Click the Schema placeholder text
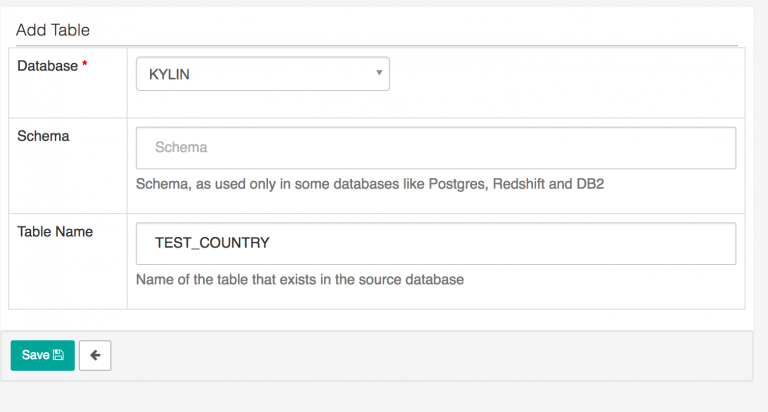Viewport: 768px width, 412px height. click(x=181, y=147)
